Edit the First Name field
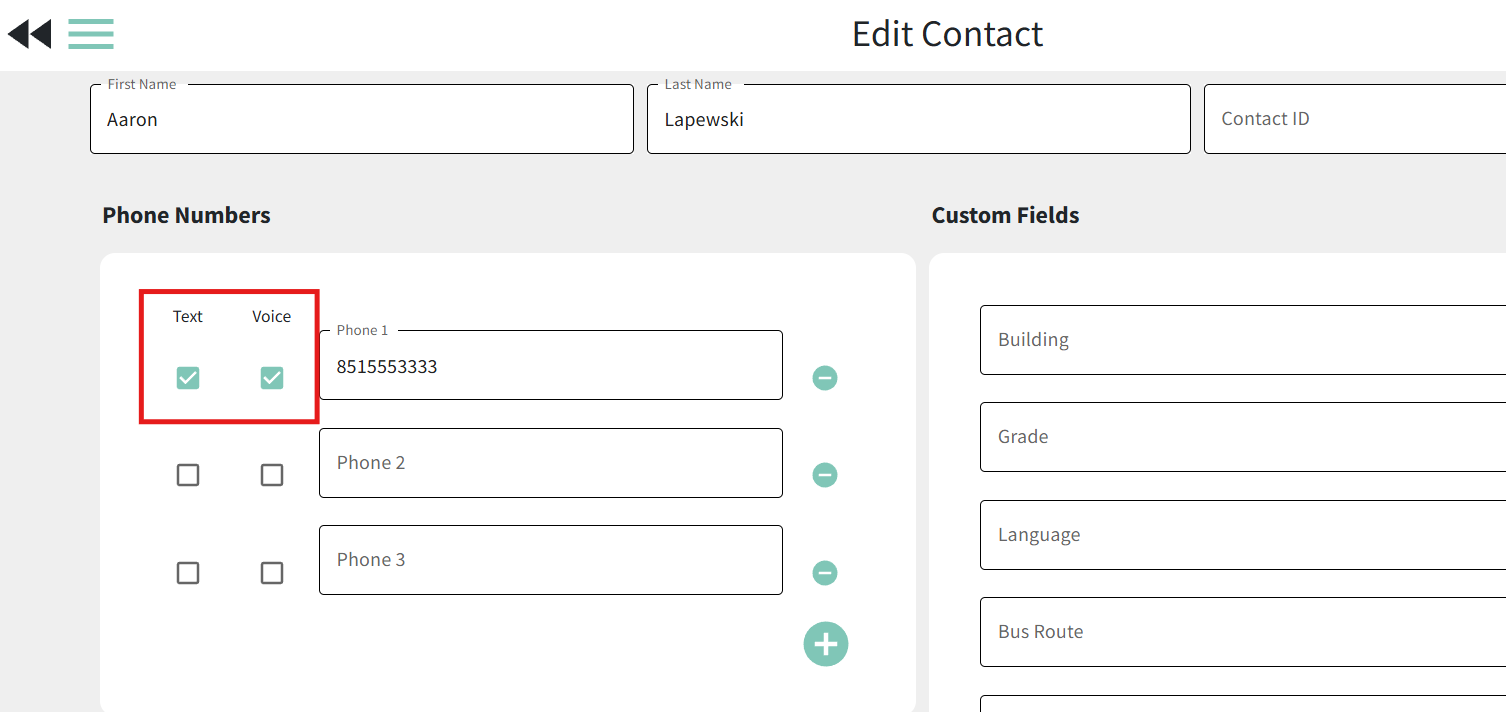 [x=361, y=120]
